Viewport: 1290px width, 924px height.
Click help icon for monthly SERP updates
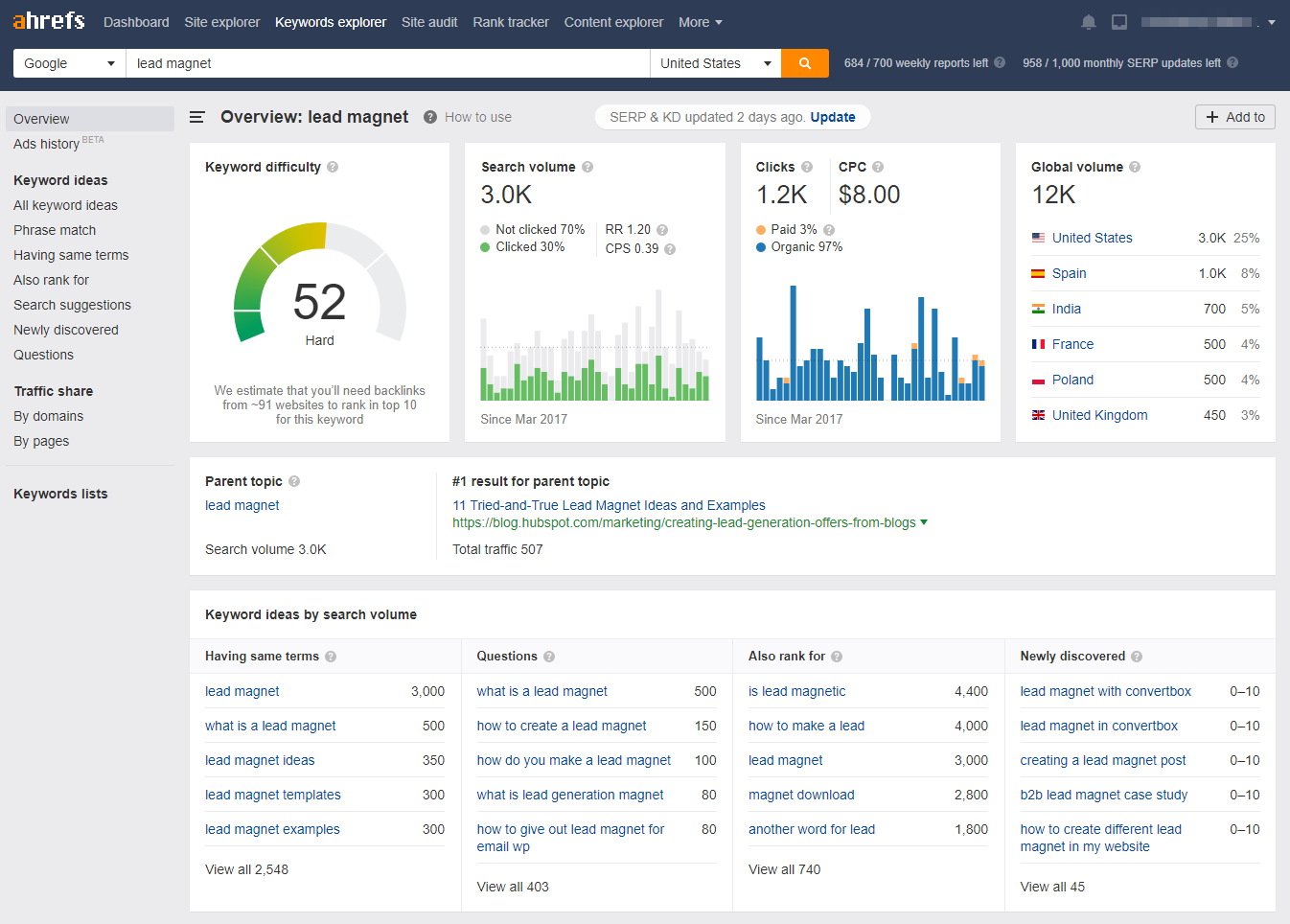point(1232,62)
